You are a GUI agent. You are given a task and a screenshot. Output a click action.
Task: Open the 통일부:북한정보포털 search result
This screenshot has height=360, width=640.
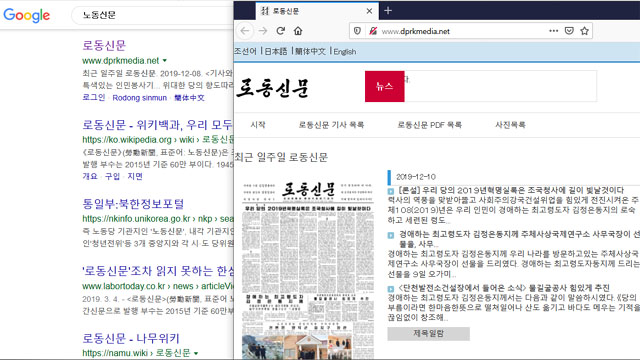[x=133, y=203]
